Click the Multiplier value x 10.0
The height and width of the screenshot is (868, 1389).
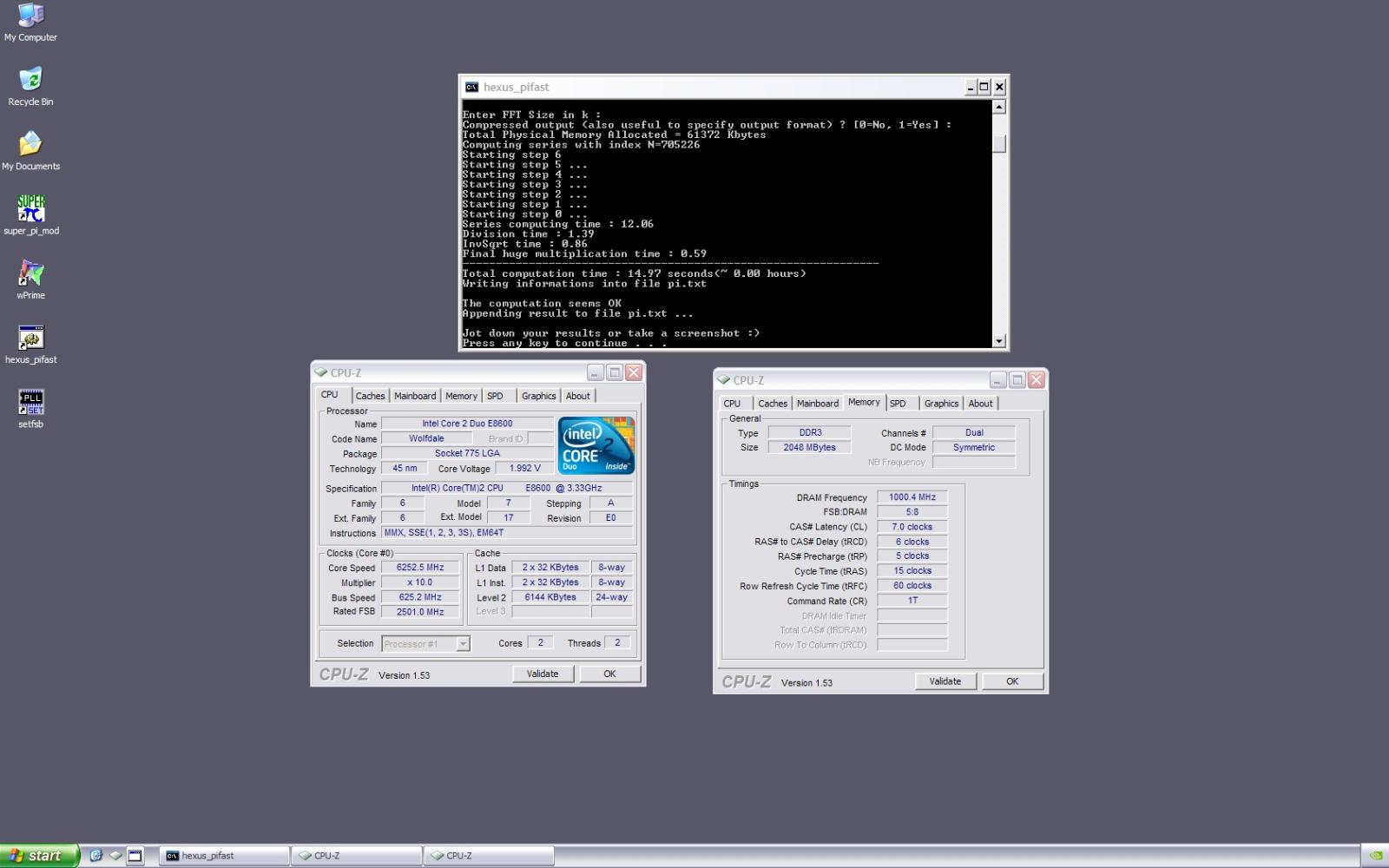point(420,582)
